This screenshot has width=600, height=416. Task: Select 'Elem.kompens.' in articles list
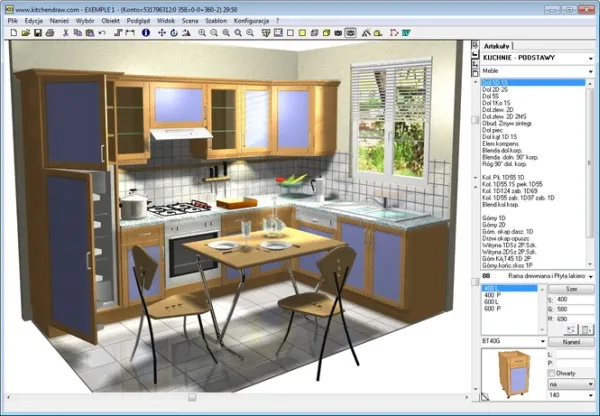pos(501,144)
